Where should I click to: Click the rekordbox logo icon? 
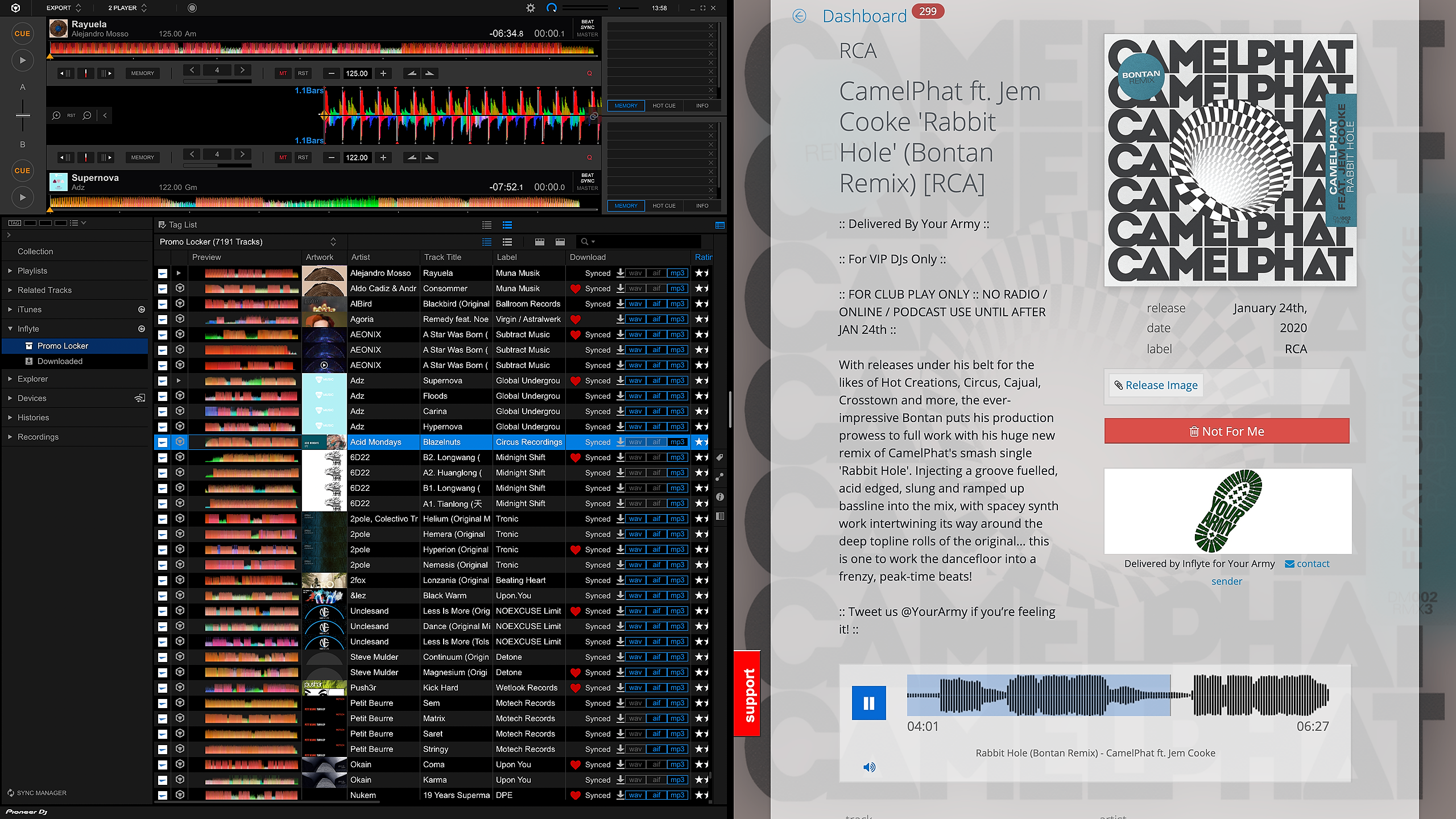pos(16,8)
